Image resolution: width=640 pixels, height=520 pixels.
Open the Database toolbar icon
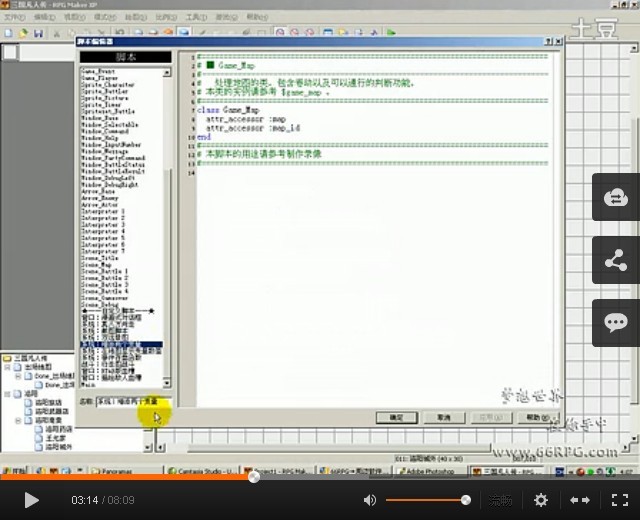328,33
